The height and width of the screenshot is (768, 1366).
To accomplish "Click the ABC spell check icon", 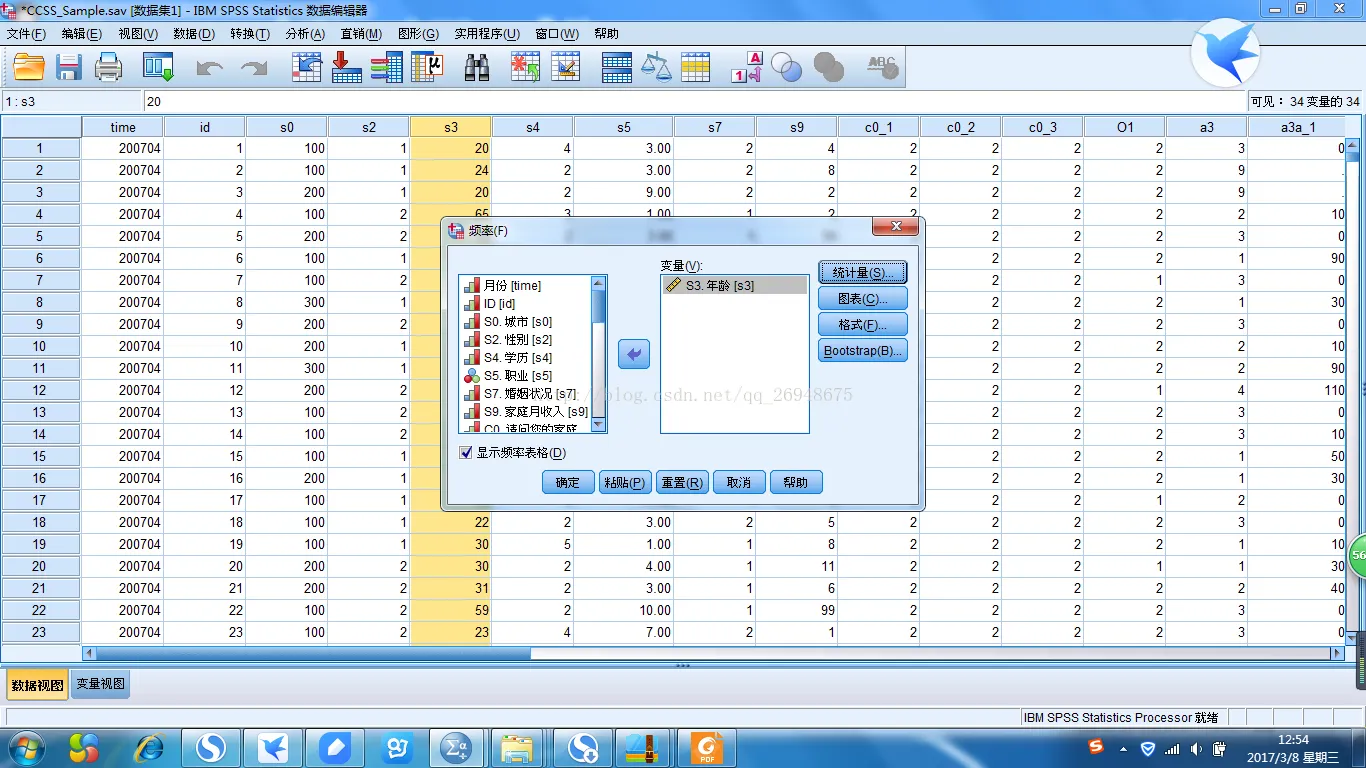I will point(882,67).
